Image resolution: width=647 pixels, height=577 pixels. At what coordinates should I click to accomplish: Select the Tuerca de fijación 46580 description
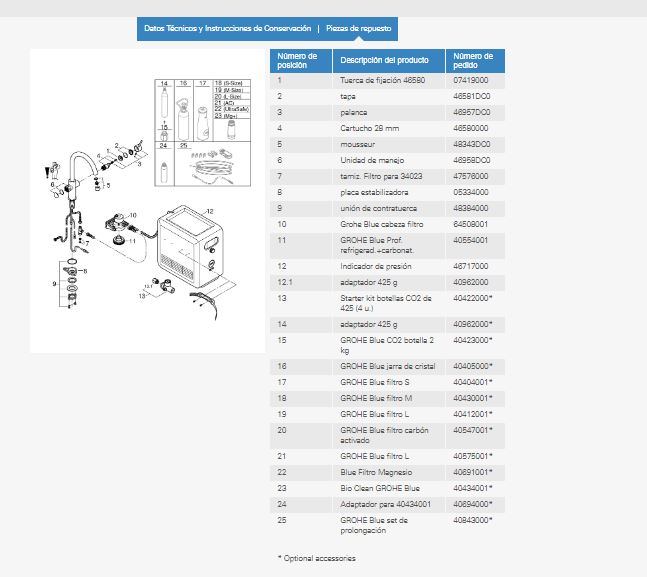383,80
